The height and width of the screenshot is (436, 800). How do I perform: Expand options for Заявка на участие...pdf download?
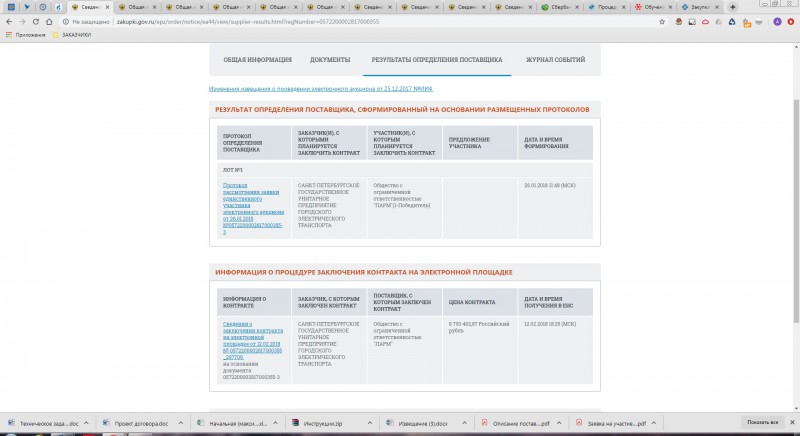tap(654, 423)
